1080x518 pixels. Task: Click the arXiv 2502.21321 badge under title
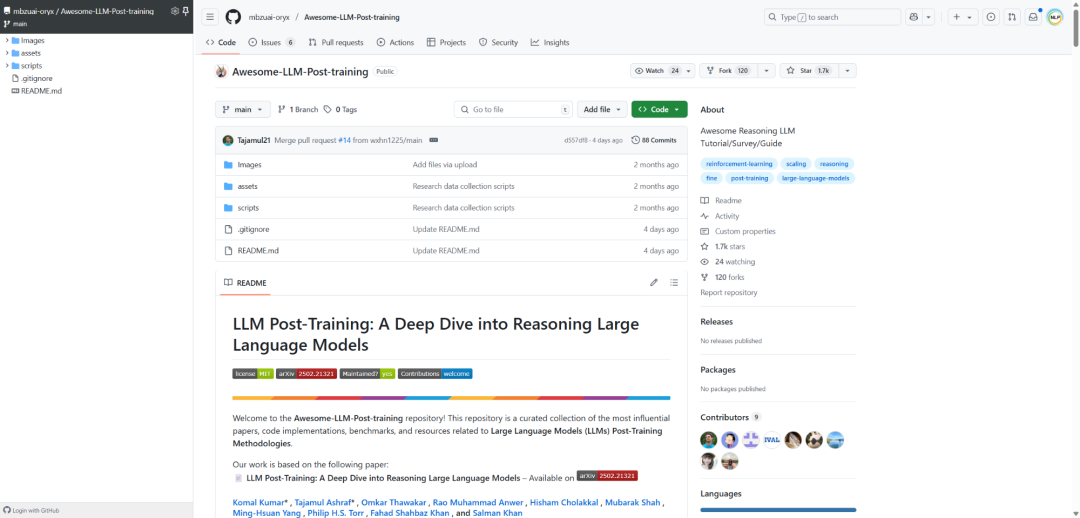click(x=306, y=373)
